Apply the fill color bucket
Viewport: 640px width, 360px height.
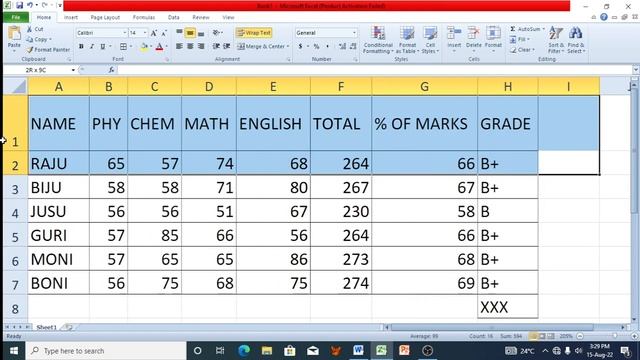coord(144,47)
